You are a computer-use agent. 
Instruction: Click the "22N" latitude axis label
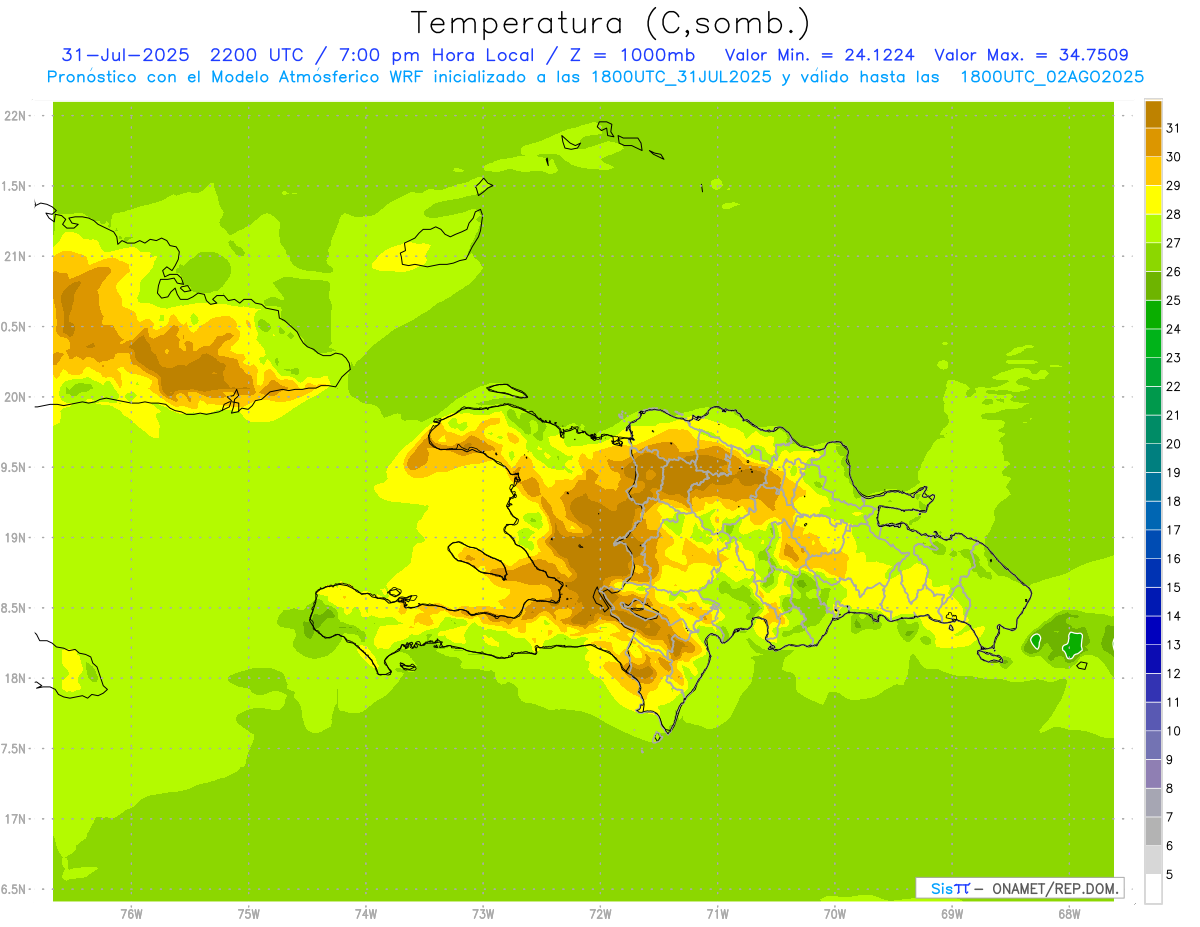pos(17,116)
